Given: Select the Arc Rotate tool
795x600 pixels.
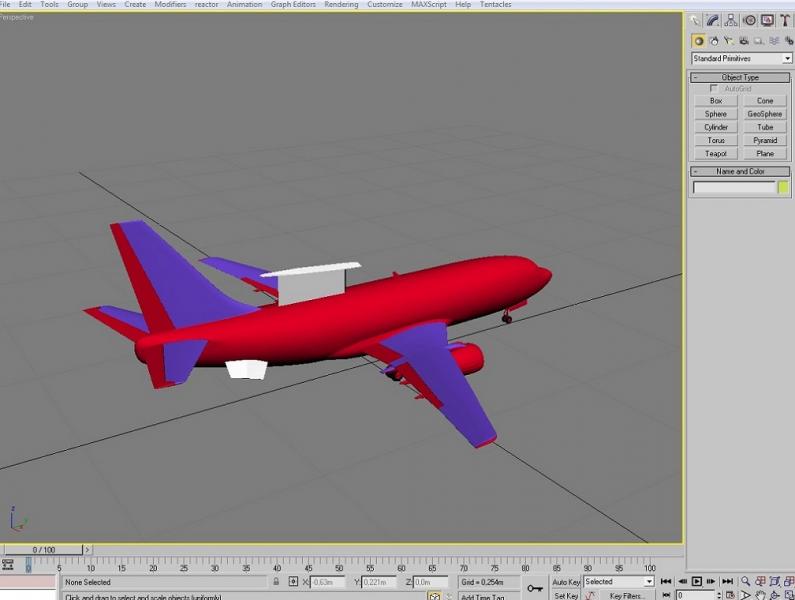Looking at the screenshot, I should [775, 595].
